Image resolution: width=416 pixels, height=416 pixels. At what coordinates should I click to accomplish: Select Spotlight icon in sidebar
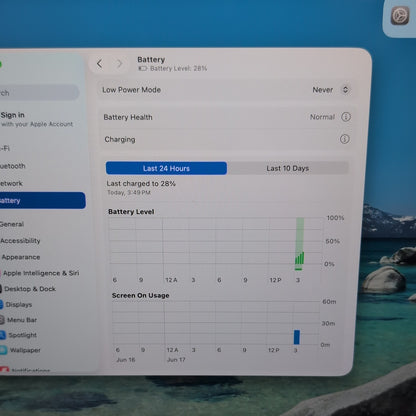pos(2,335)
